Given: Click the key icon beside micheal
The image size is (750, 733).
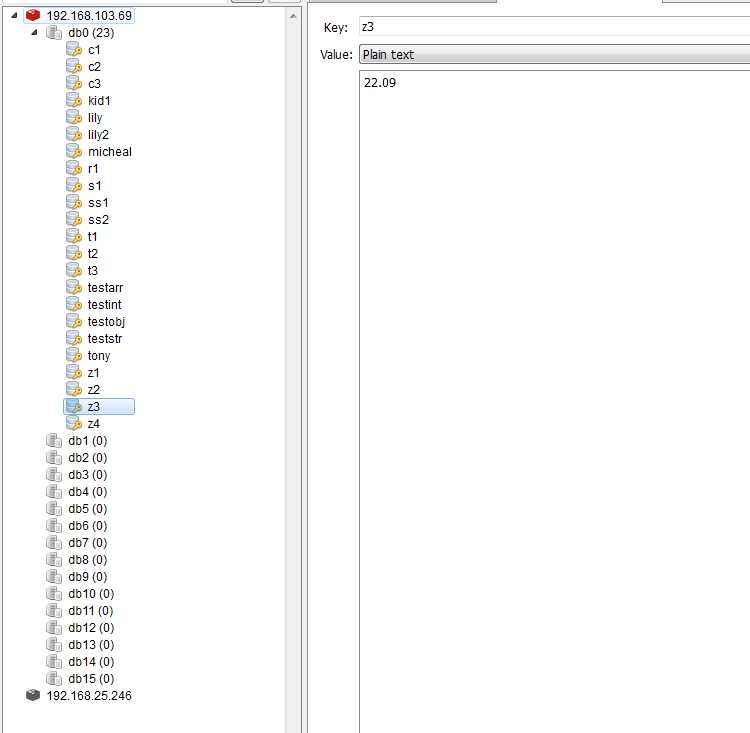Looking at the screenshot, I should pyautogui.click(x=74, y=152).
